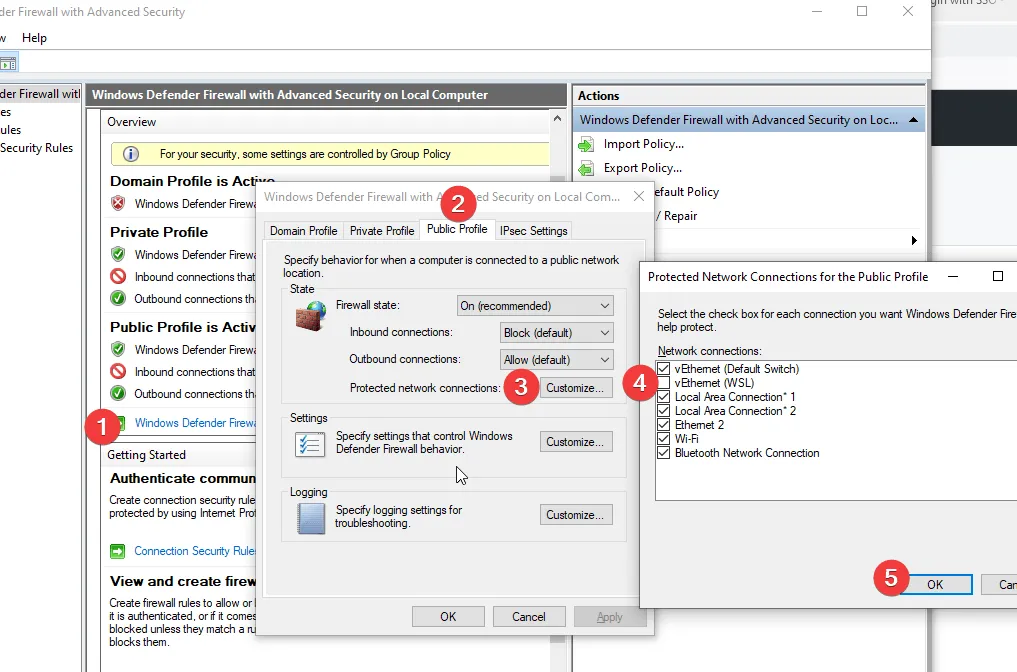The height and width of the screenshot is (672, 1017).
Task: Collapse the Actions section header arrow
Action: [x=913, y=120]
